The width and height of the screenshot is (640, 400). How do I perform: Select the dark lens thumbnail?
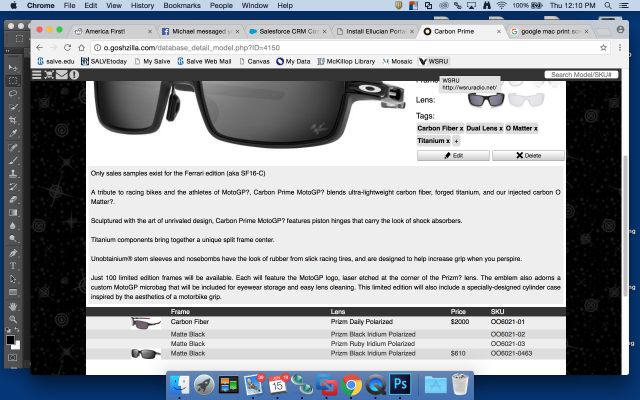[x=486, y=100]
